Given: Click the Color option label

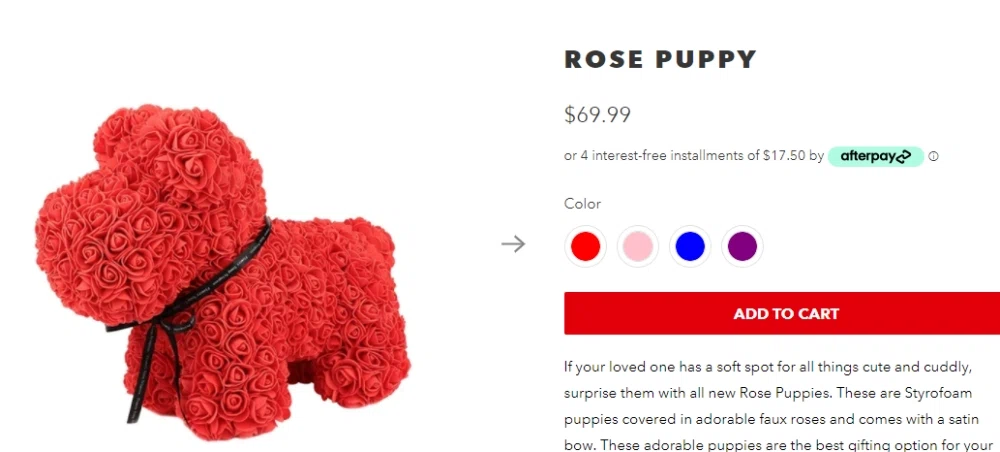Looking at the screenshot, I should pos(582,204).
